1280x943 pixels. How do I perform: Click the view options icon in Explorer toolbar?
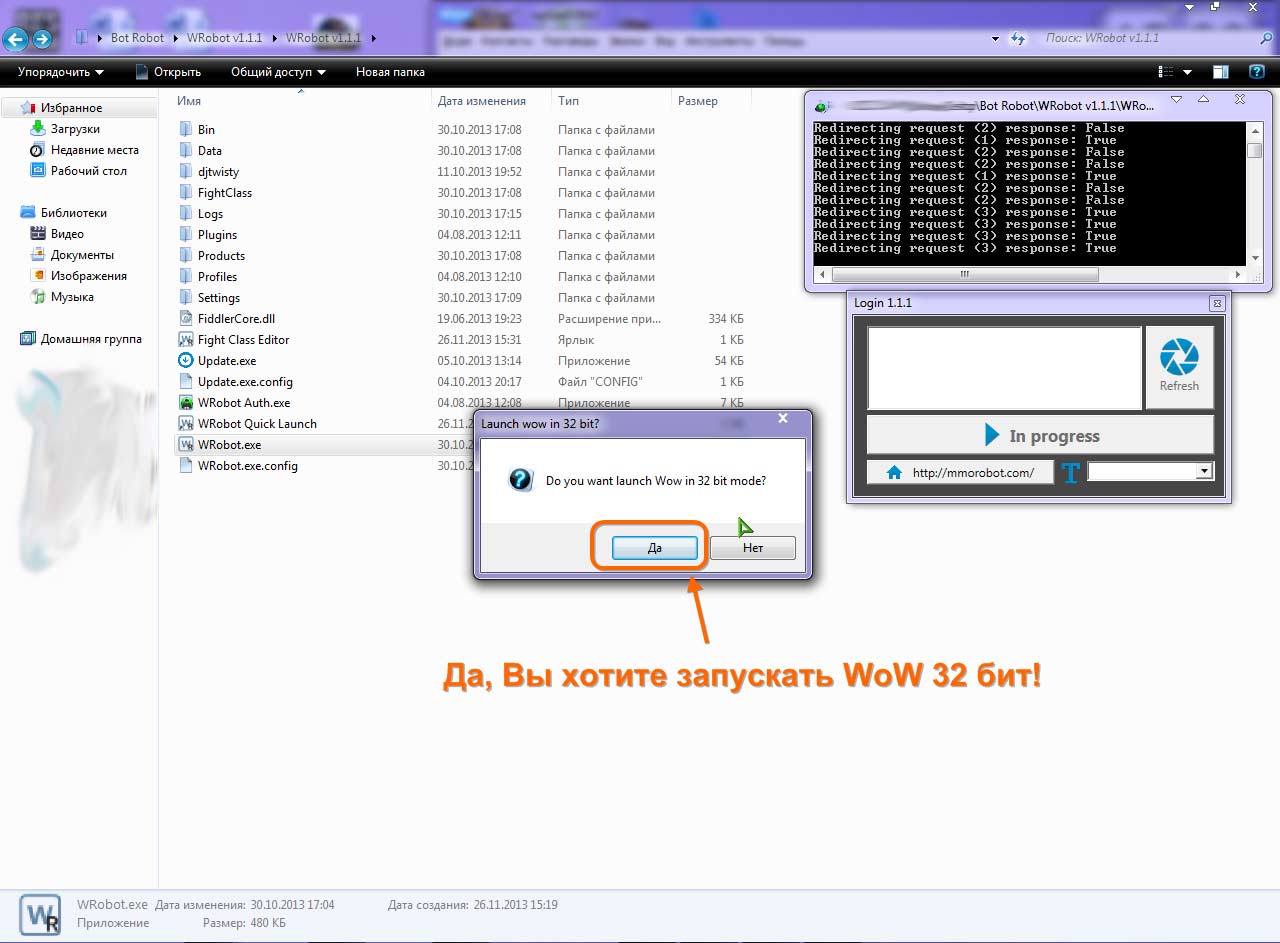pos(1166,72)
